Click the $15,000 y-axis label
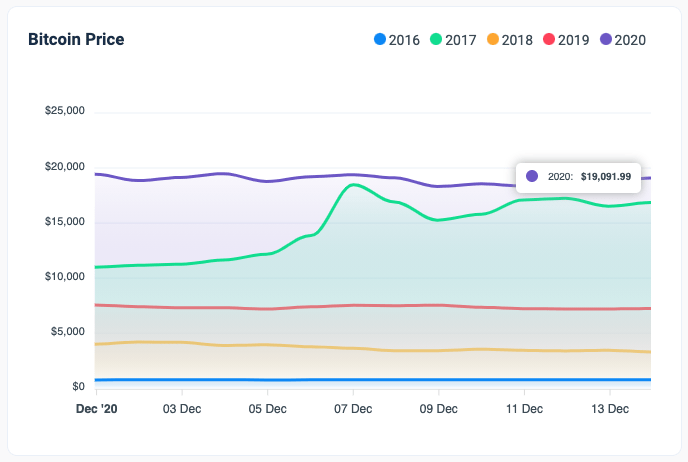 64,222
